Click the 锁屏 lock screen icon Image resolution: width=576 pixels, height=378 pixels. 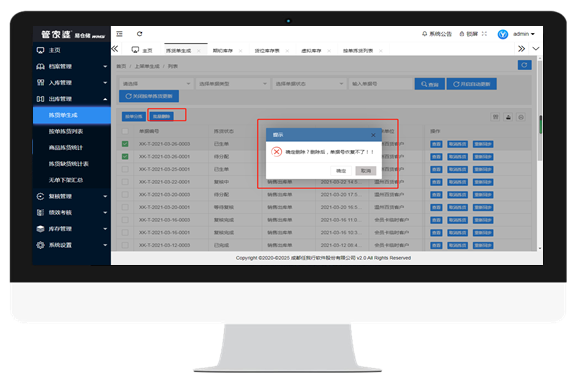[462, 34]
